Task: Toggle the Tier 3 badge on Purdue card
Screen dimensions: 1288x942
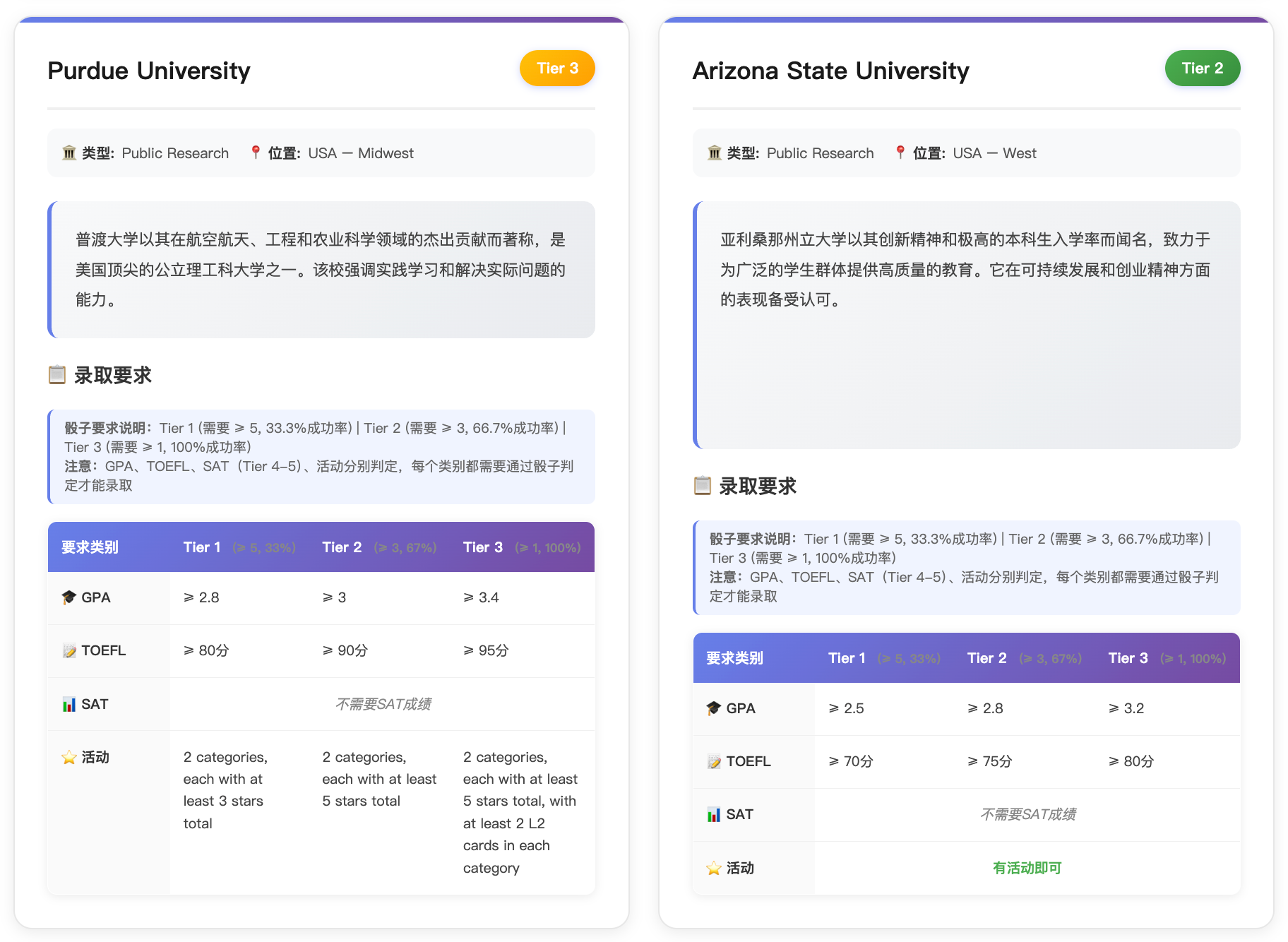Action: (557, 68)
